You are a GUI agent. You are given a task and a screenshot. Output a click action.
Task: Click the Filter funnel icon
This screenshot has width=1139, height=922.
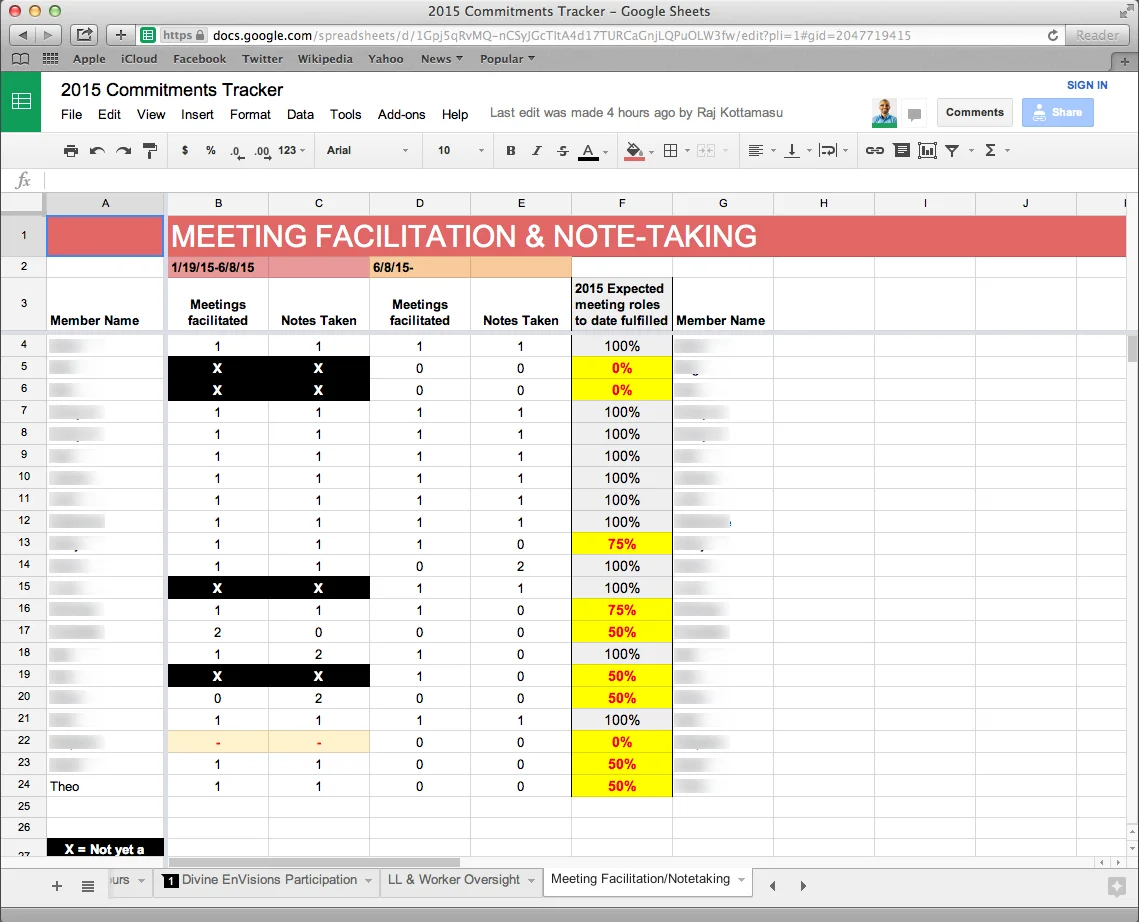click(x=952, y=150)
